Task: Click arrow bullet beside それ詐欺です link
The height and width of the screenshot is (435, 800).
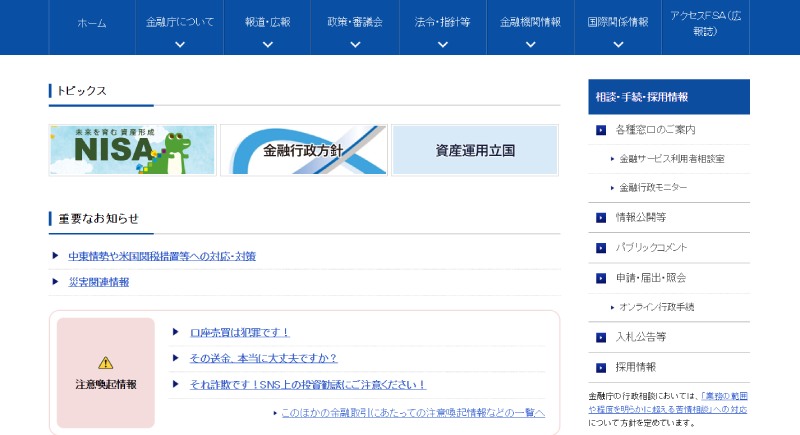Action: click(176, 384)
